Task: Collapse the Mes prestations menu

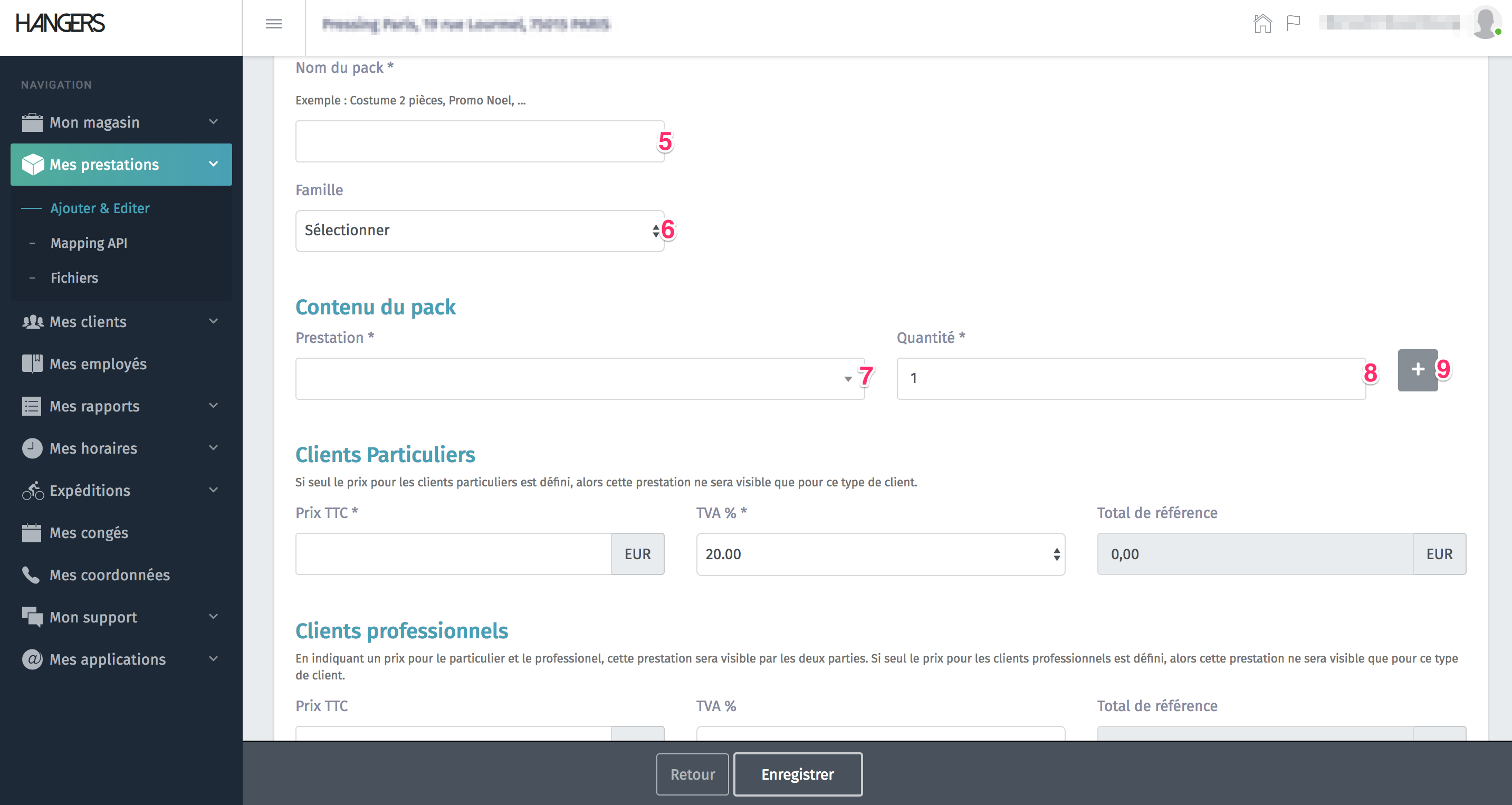Action: point(214,164)
